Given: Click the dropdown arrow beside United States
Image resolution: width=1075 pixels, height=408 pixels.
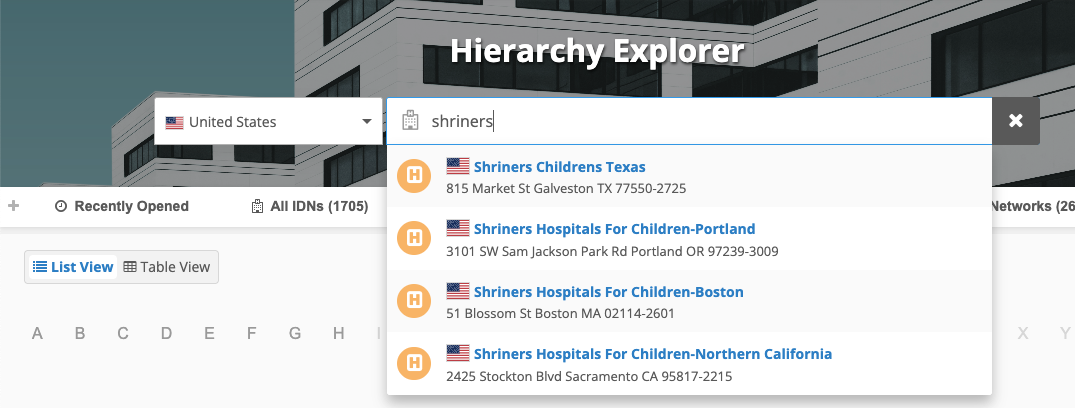Looking at the screenshot, I should tap(367, 122).
